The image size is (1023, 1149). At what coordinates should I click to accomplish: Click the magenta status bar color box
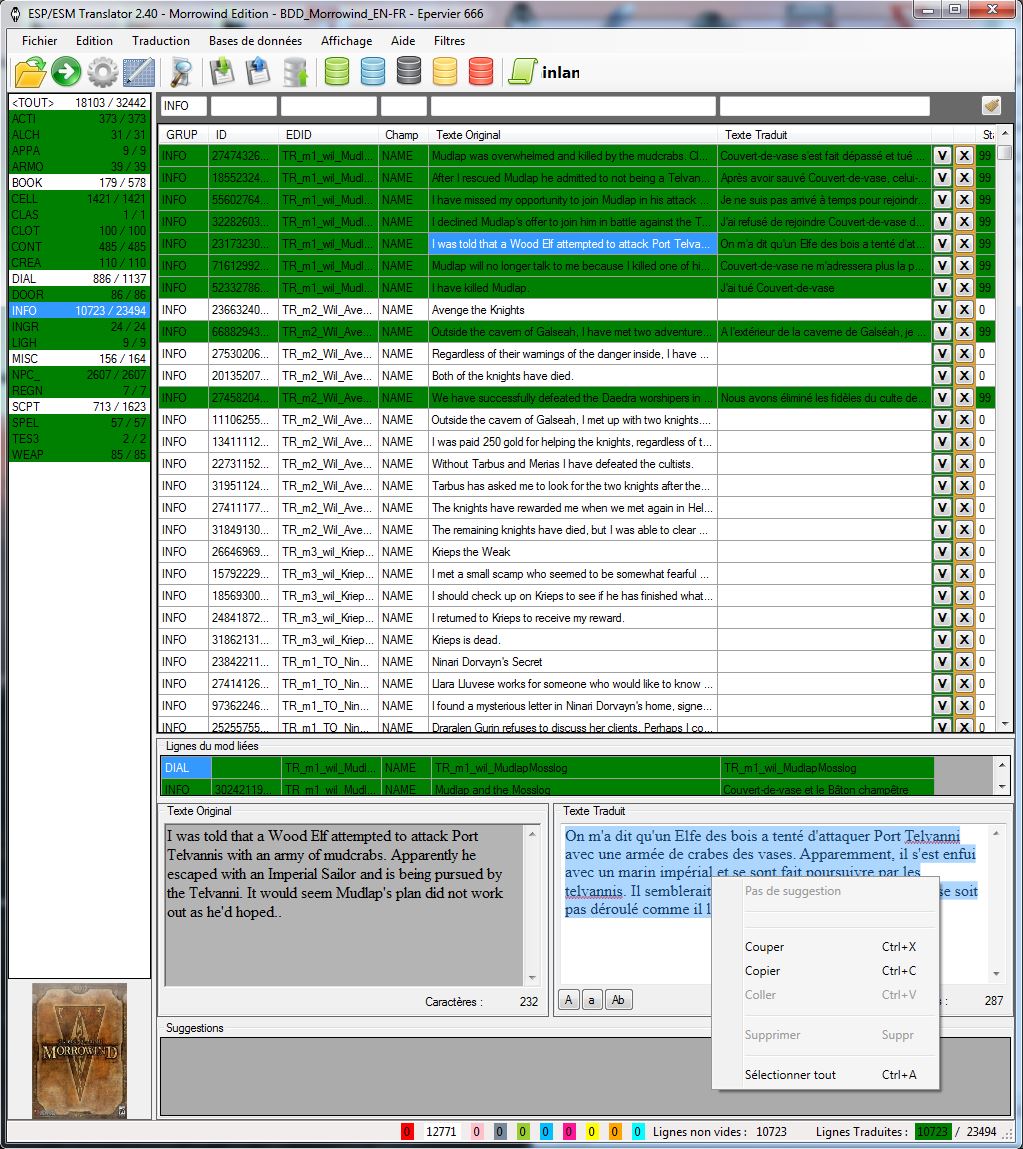click(x=569, y=1132)
